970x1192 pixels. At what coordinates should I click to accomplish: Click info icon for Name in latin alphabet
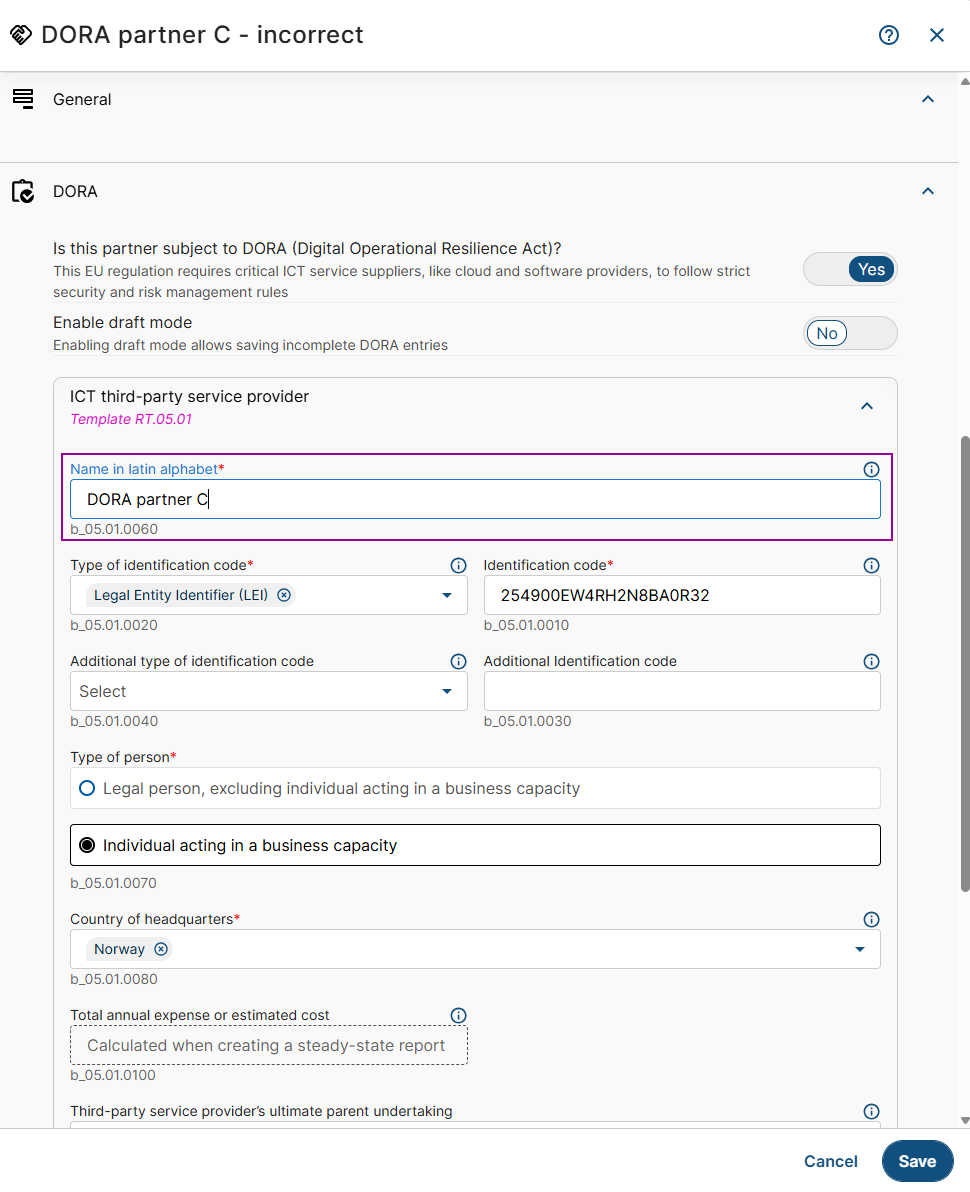[x=871, y=469]
